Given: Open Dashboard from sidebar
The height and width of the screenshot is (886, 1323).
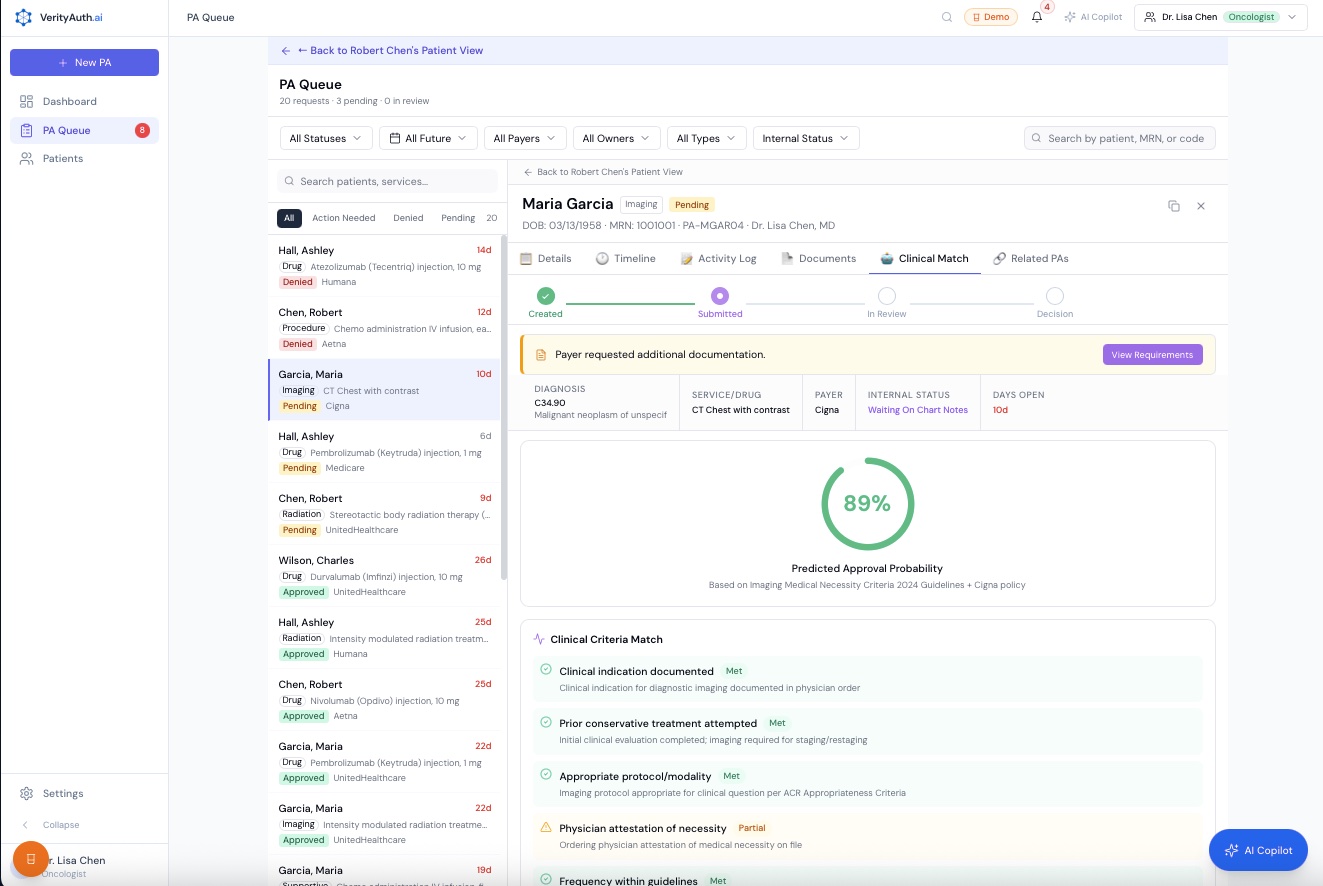Looking at the screenshot, I should point(69,101).
